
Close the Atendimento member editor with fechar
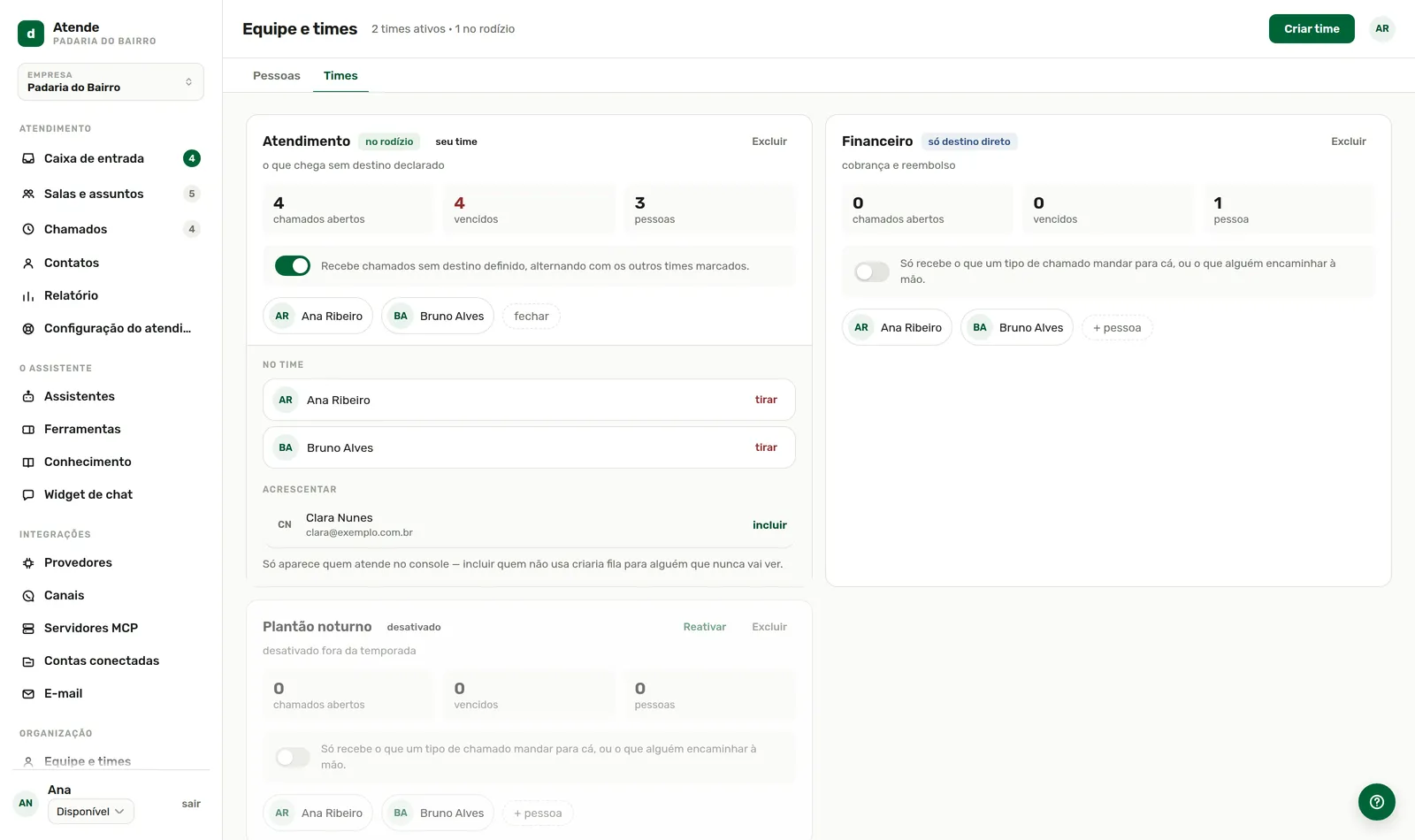(532, 317)
